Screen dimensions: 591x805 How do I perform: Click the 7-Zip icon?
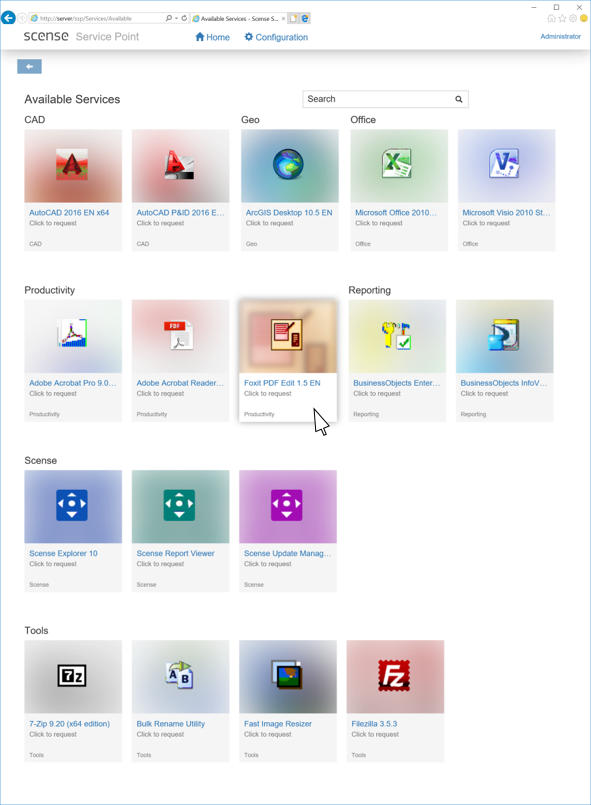(72, 676)
